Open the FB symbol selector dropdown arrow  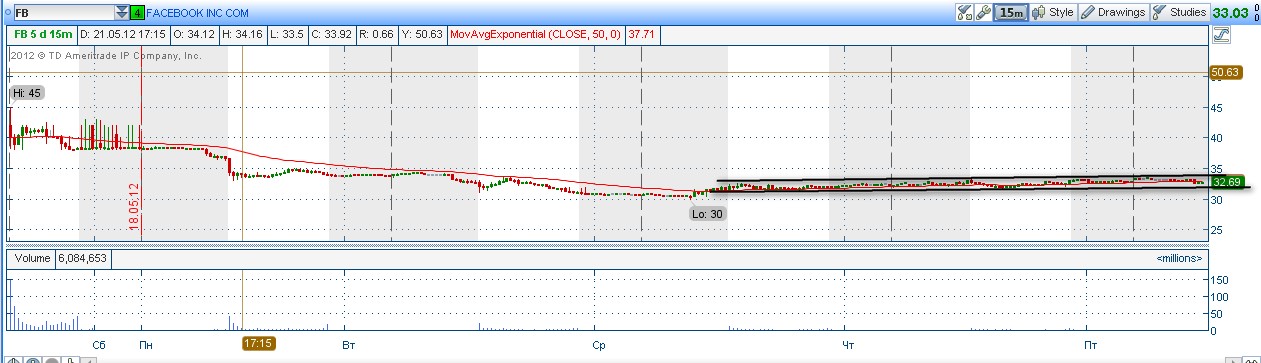tap(122, 13)
